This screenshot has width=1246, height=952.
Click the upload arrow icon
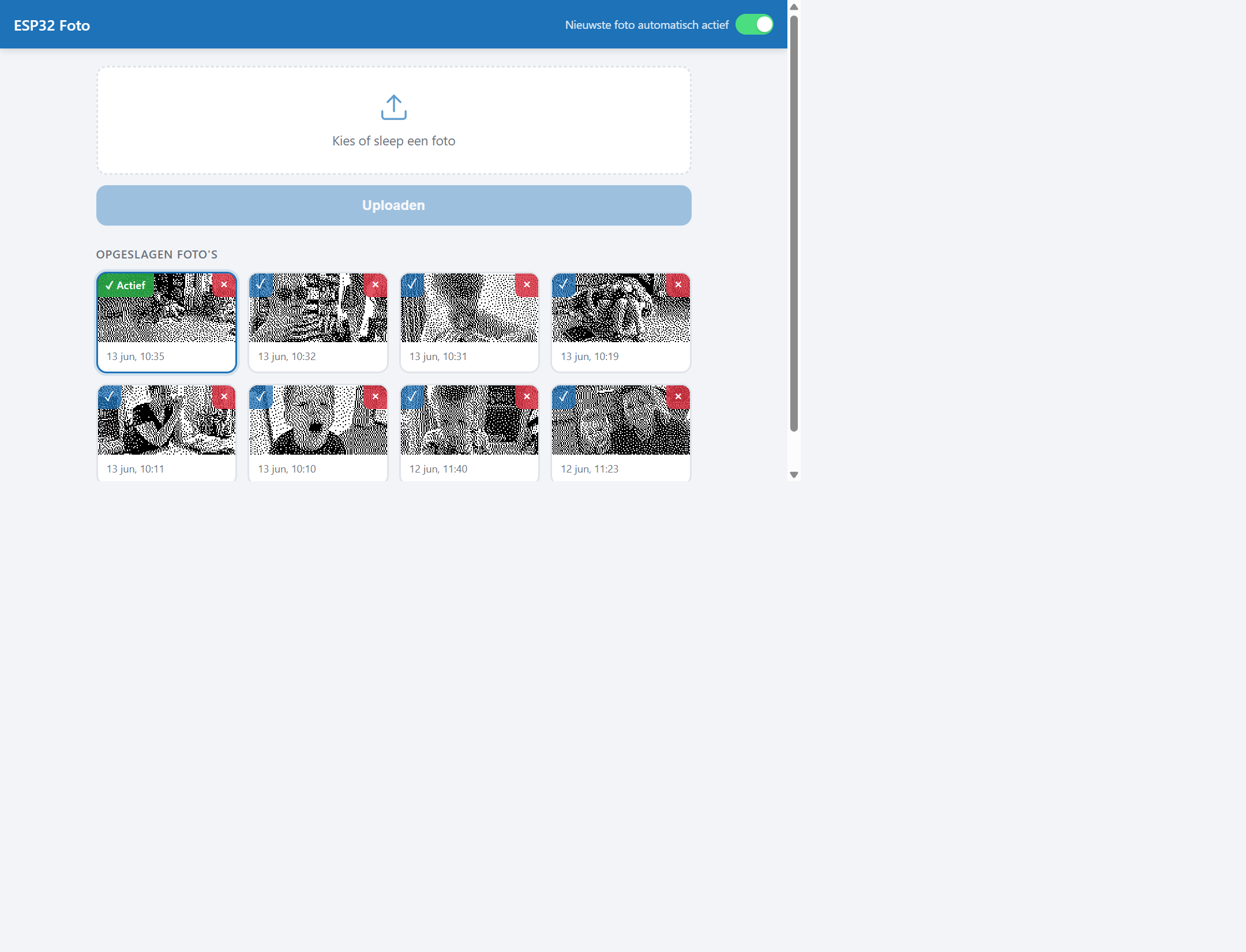[x=394, y=107]
